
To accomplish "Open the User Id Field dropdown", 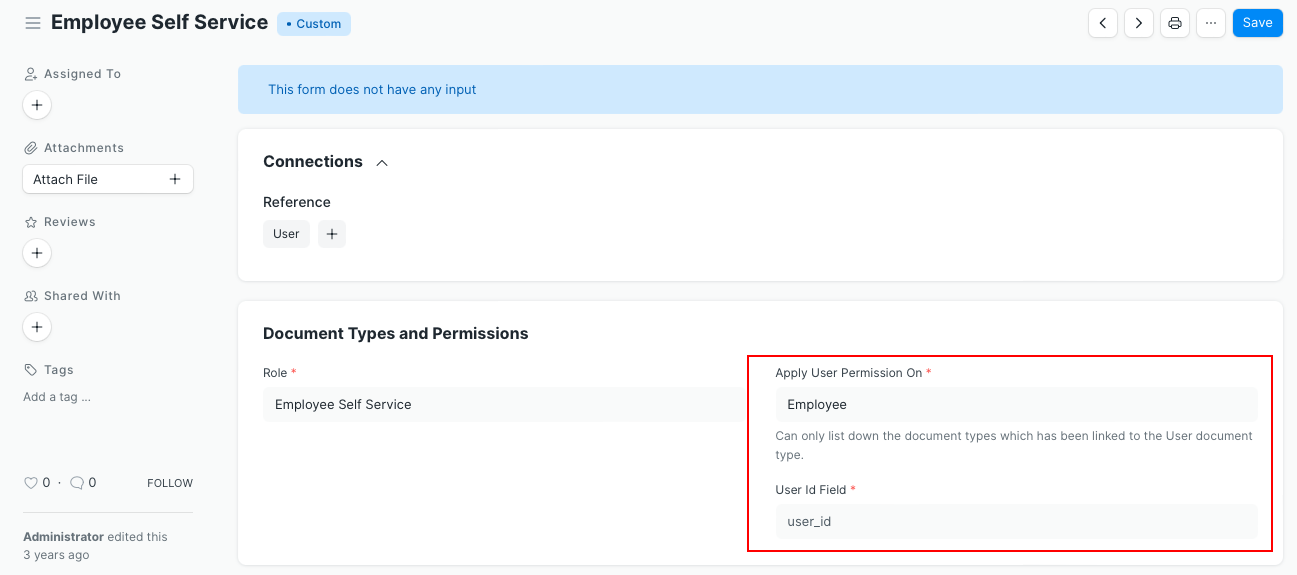I will point(1015,521).
